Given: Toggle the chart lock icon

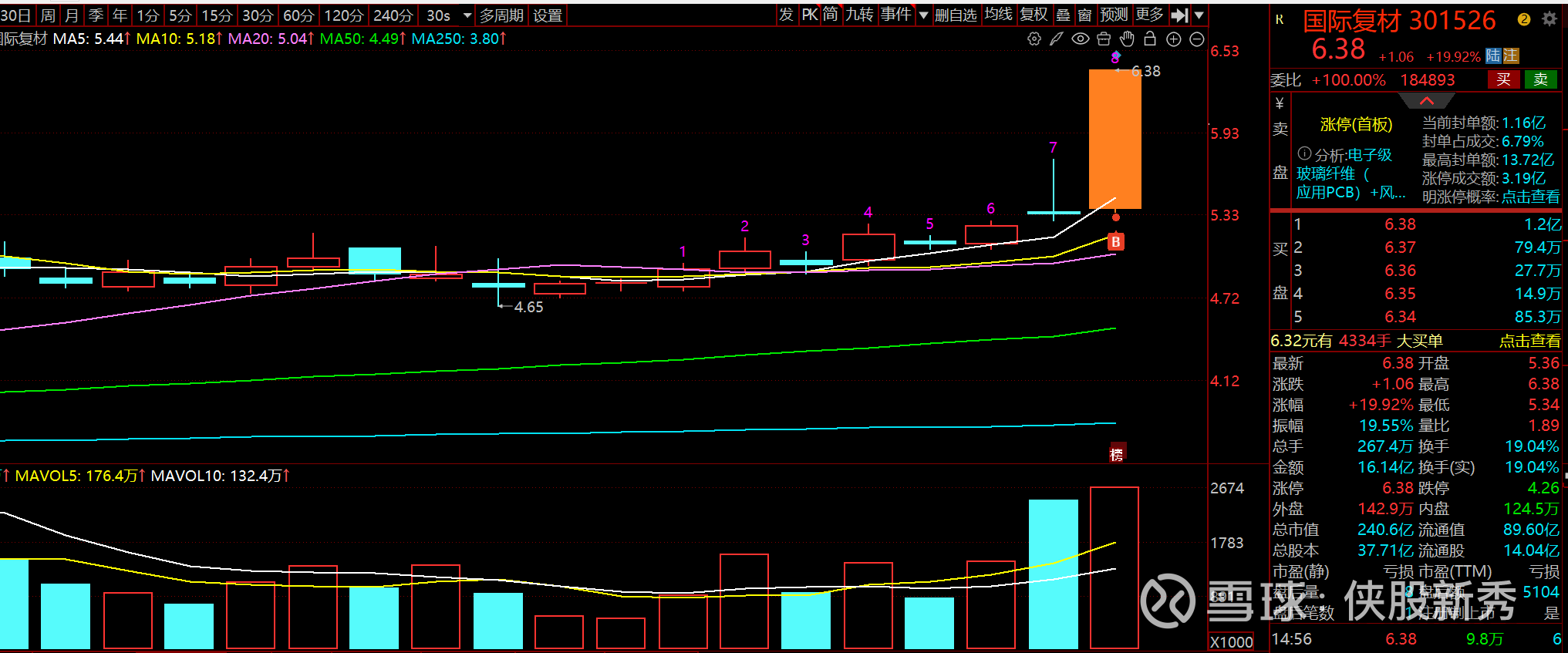Looking at the screenshot, I should point(1150,39).
